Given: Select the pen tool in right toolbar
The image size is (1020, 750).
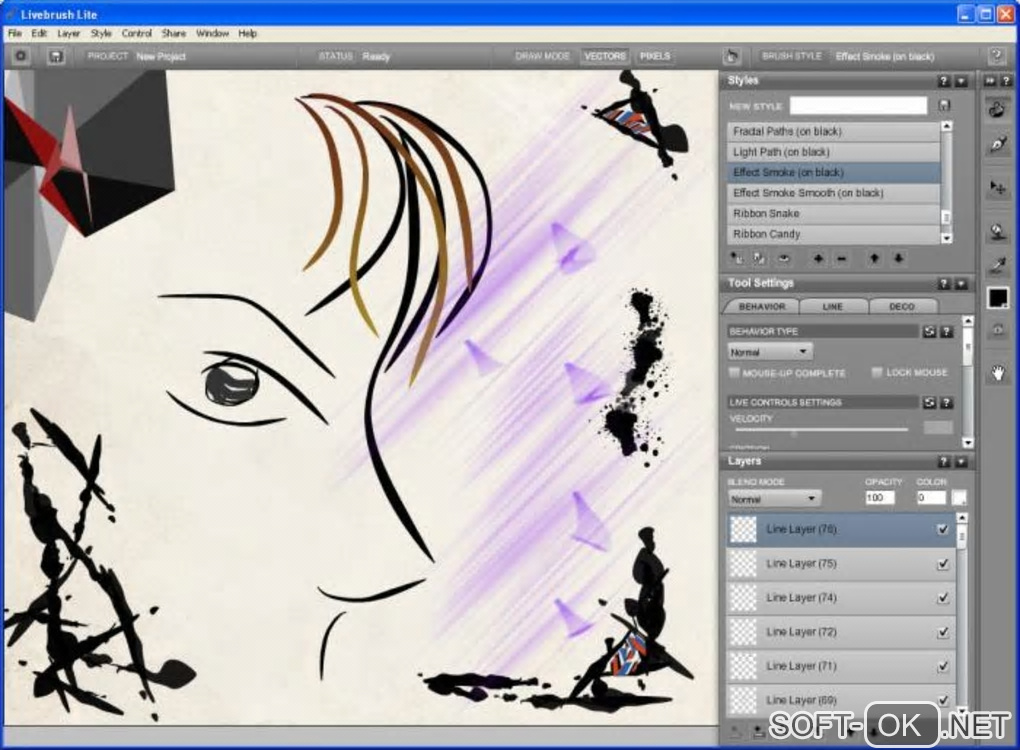Looking at the screenshot, I should (997, 146).
